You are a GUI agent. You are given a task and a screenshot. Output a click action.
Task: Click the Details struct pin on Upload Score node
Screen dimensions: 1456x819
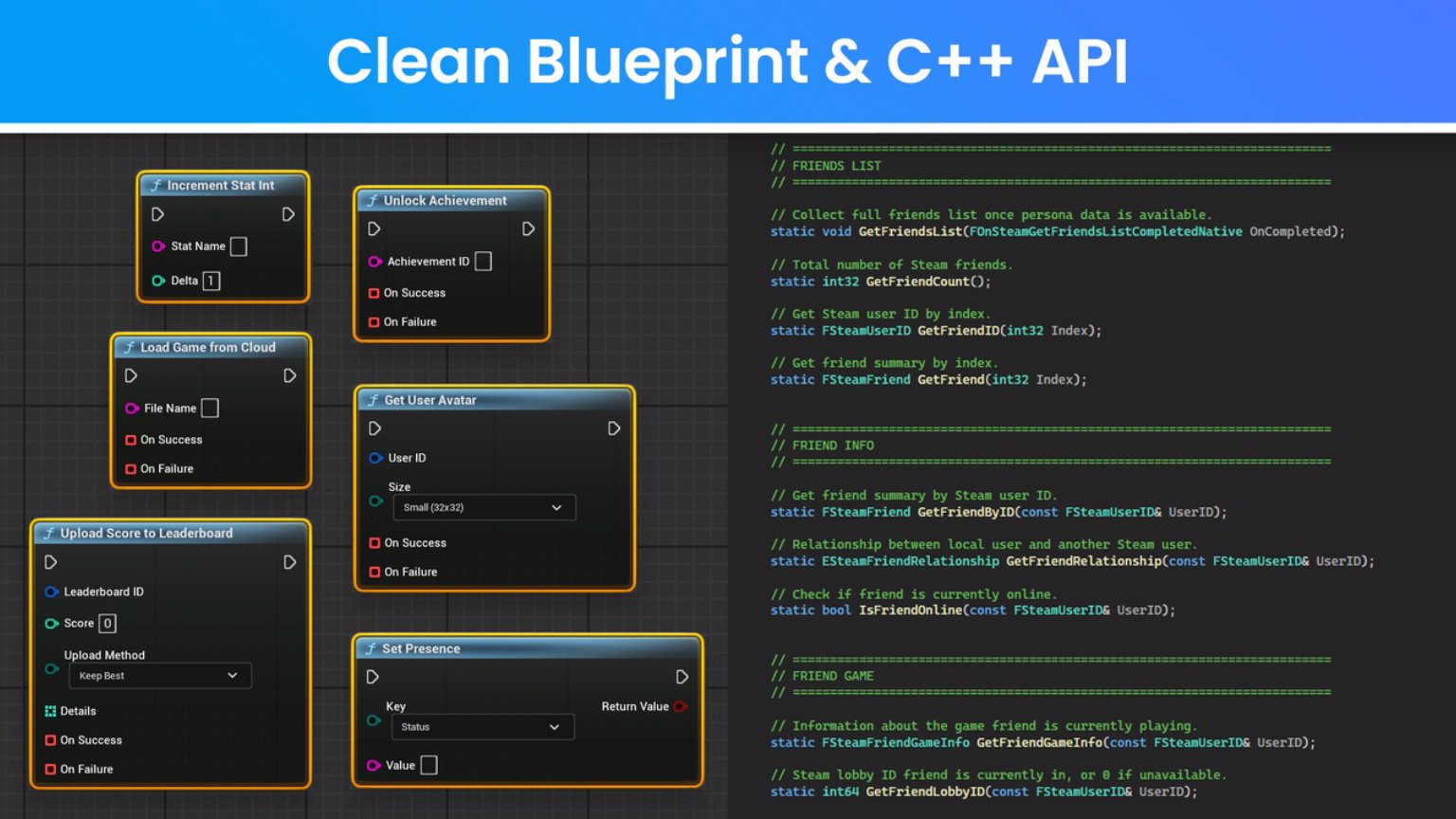click(x=50, y=711)
